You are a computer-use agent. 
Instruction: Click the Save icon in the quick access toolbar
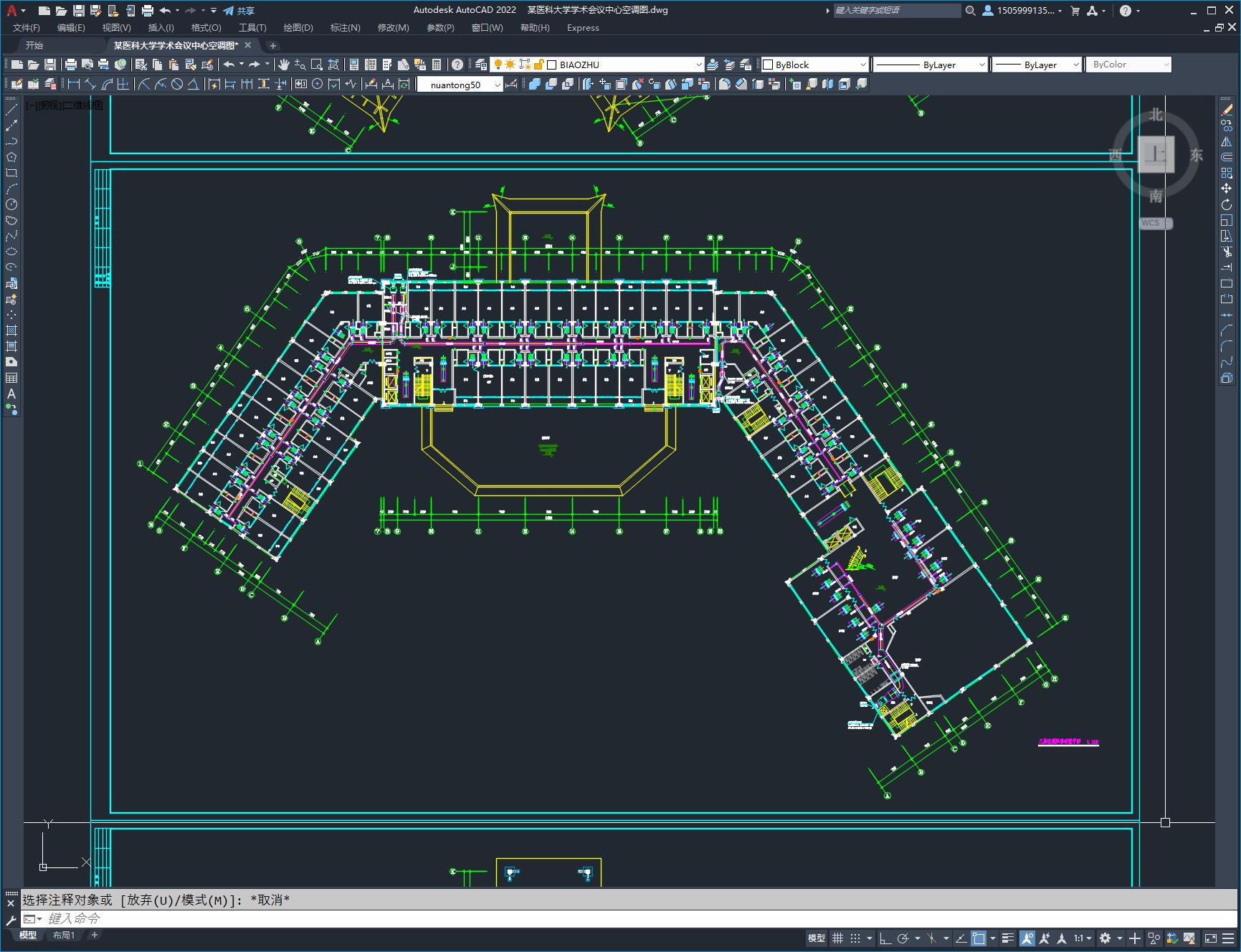[79, 11]
